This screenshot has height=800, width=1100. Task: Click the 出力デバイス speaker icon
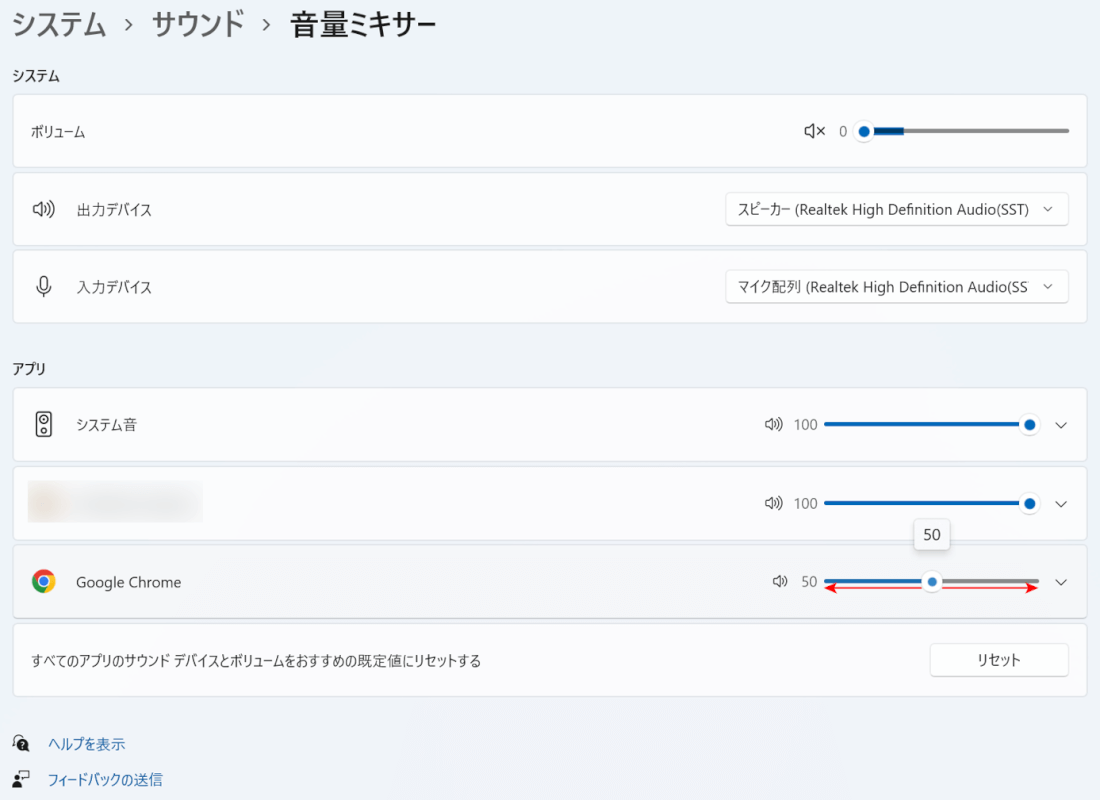pyautogui.click(x=43, y=210)
